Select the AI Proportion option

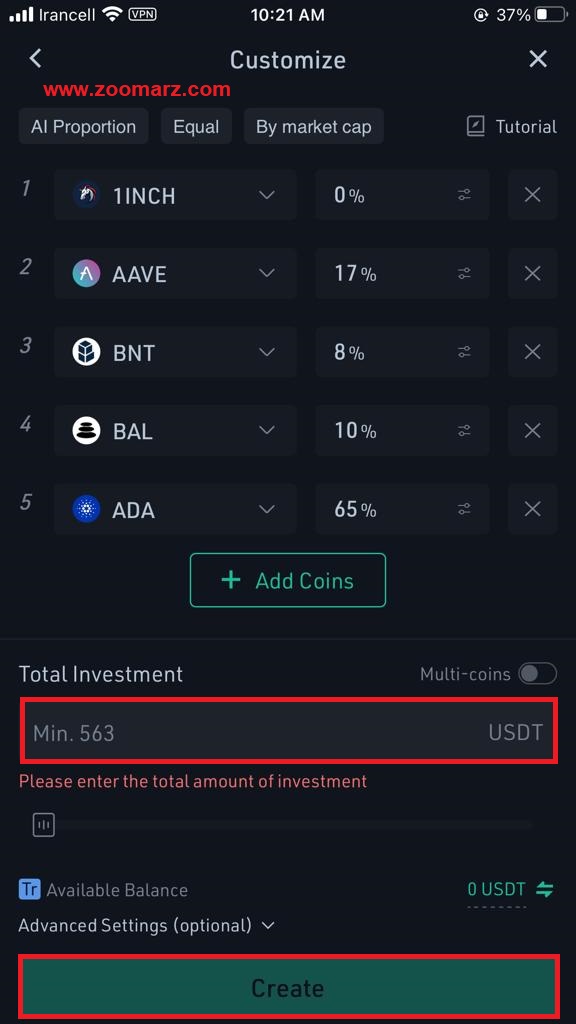[84, 127]
